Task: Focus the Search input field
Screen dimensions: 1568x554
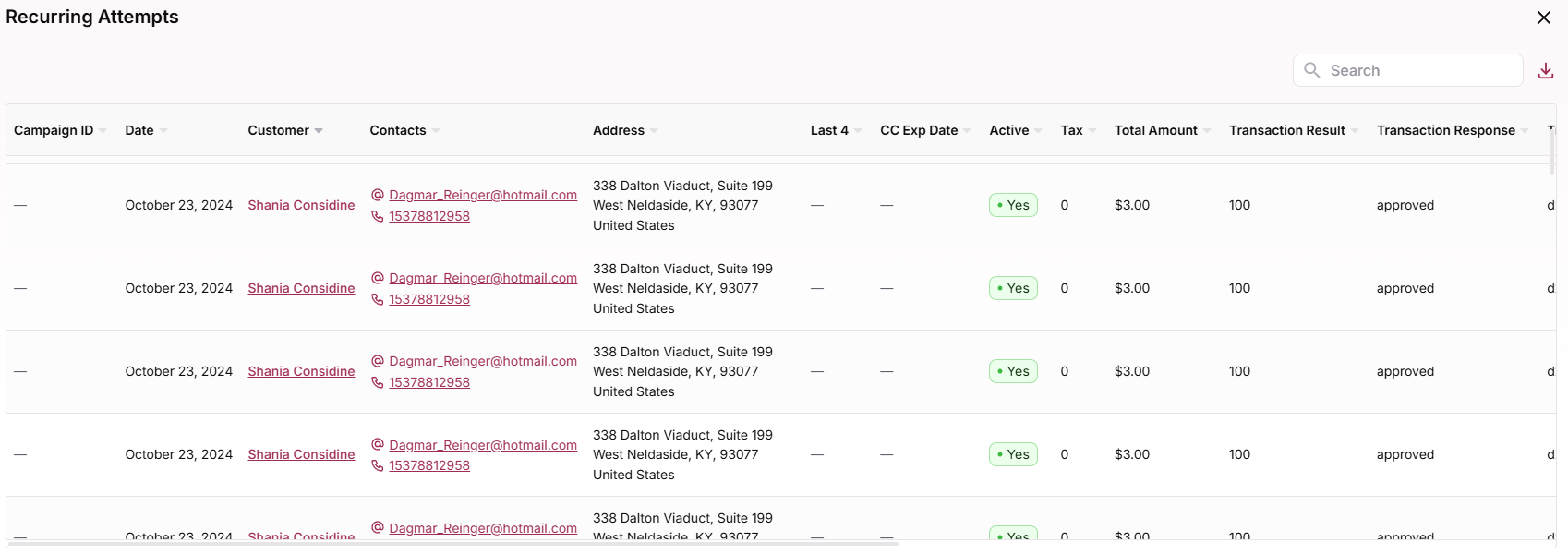Action: pyautogui.click(x=1407, y=70)
